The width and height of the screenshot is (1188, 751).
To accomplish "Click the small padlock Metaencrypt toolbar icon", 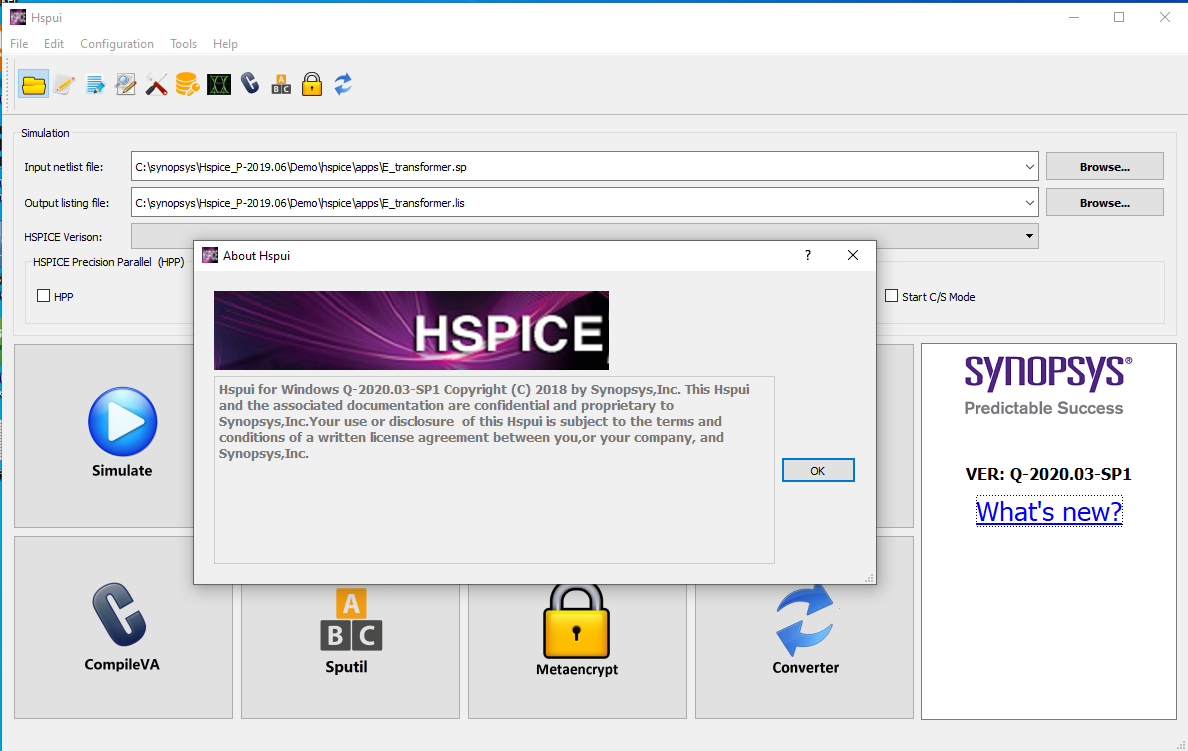I will (311, 84).
